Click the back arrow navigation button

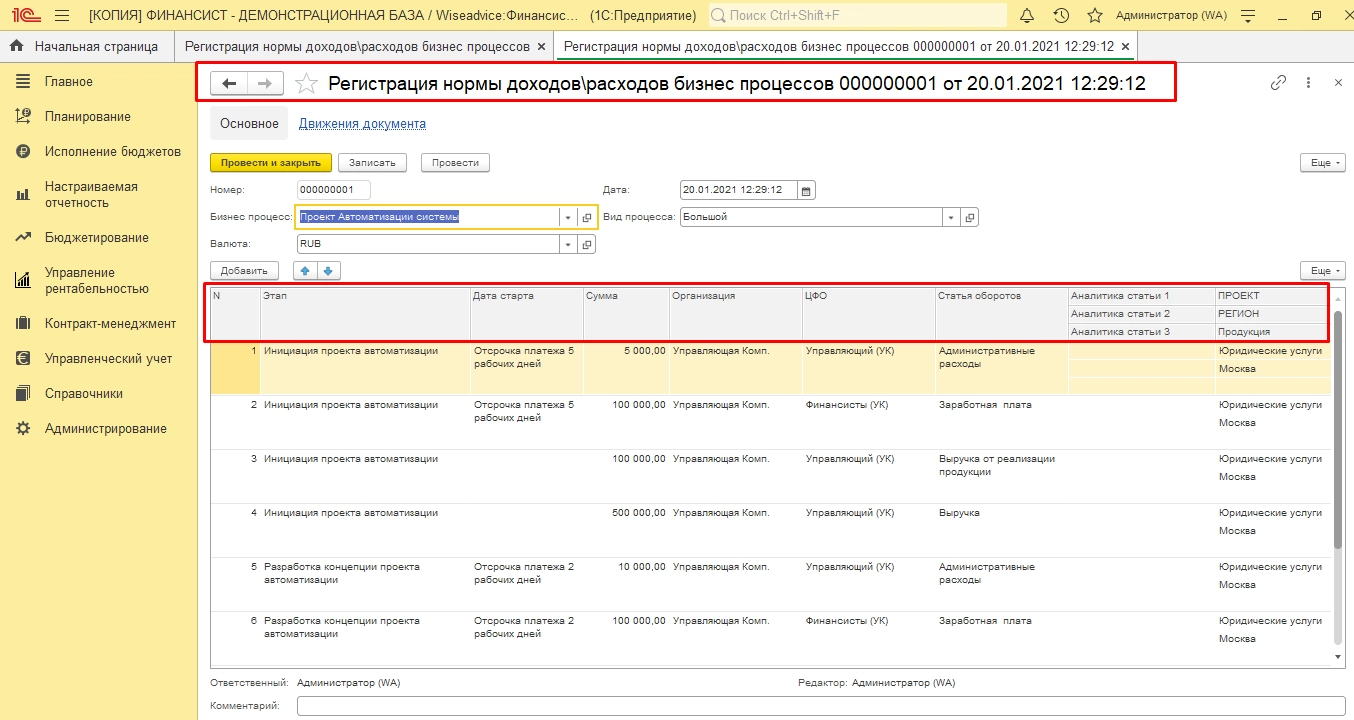click(229, 84)
